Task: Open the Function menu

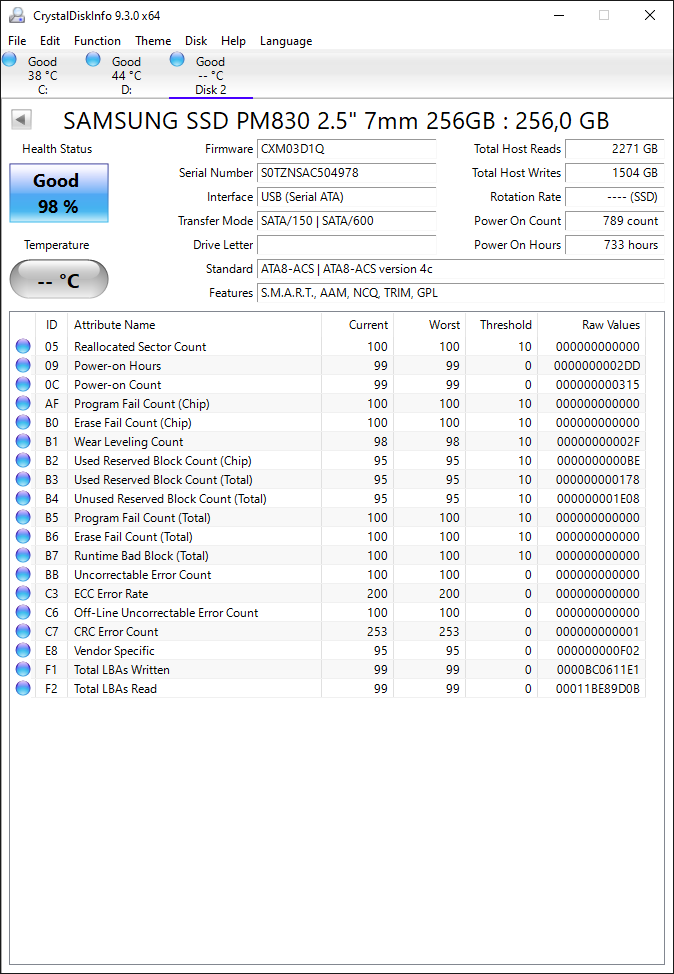Action: point(97,41)
